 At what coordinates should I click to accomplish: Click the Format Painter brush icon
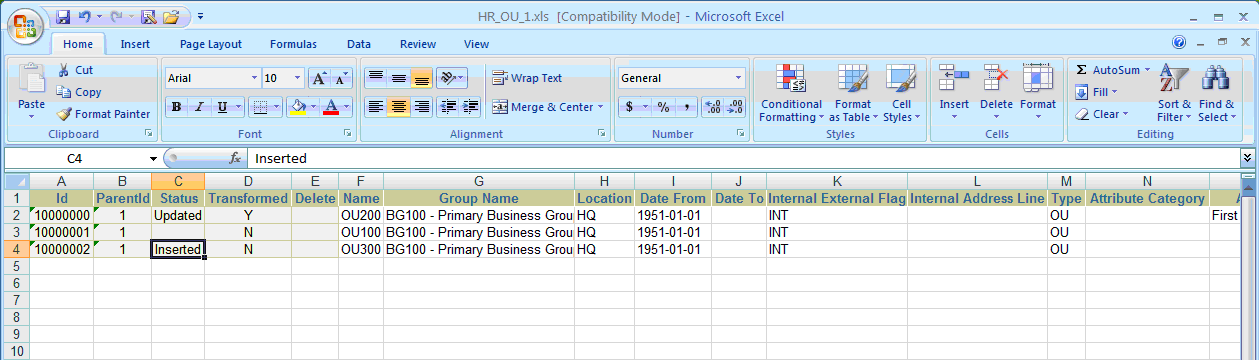(65, 114)
